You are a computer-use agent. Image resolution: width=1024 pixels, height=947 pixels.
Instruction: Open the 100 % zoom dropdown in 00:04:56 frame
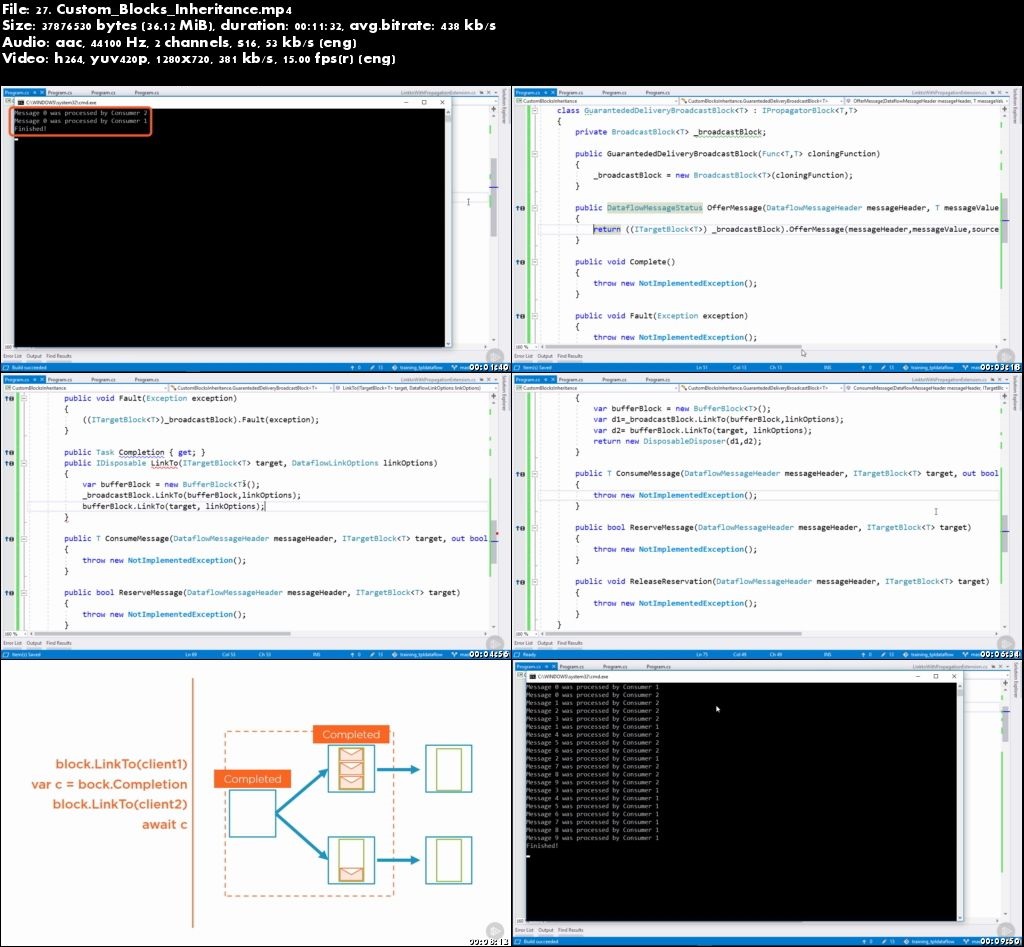(14, 634)
